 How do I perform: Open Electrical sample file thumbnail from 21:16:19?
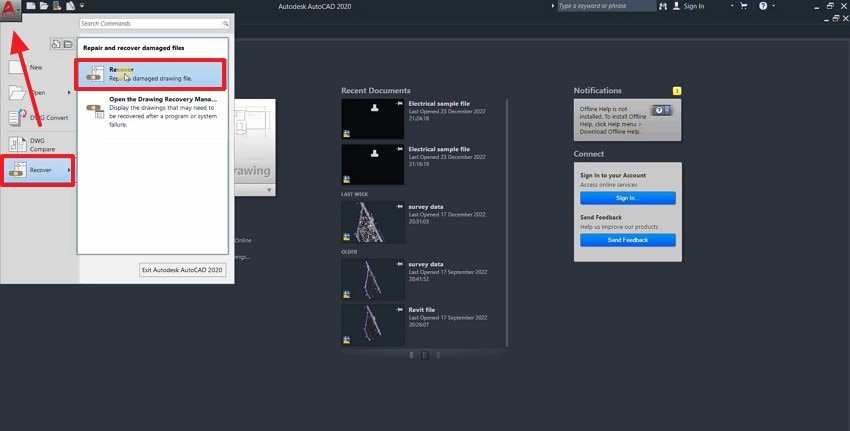point(372,164)
